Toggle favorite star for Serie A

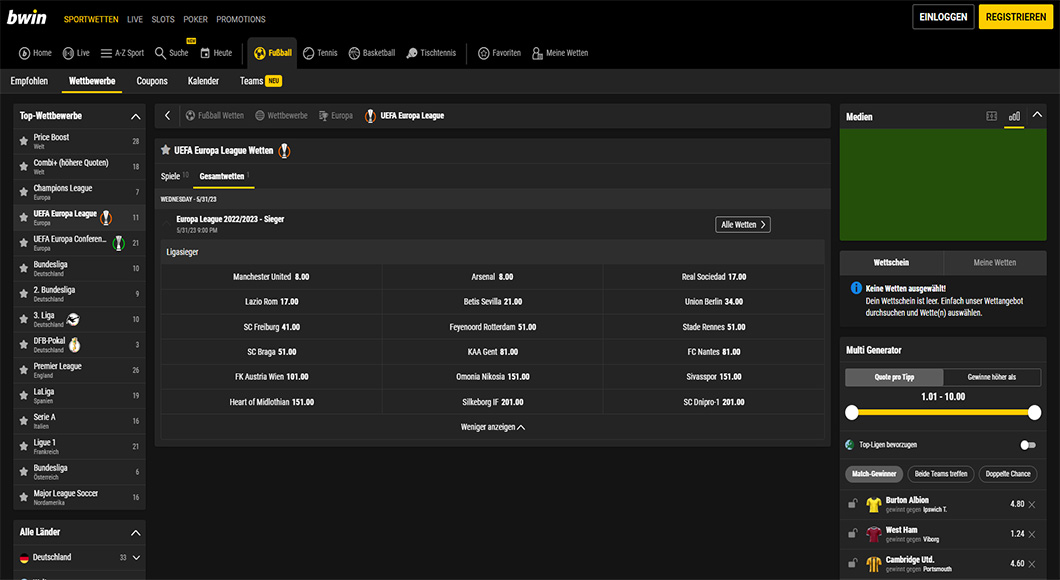[24, 421]
